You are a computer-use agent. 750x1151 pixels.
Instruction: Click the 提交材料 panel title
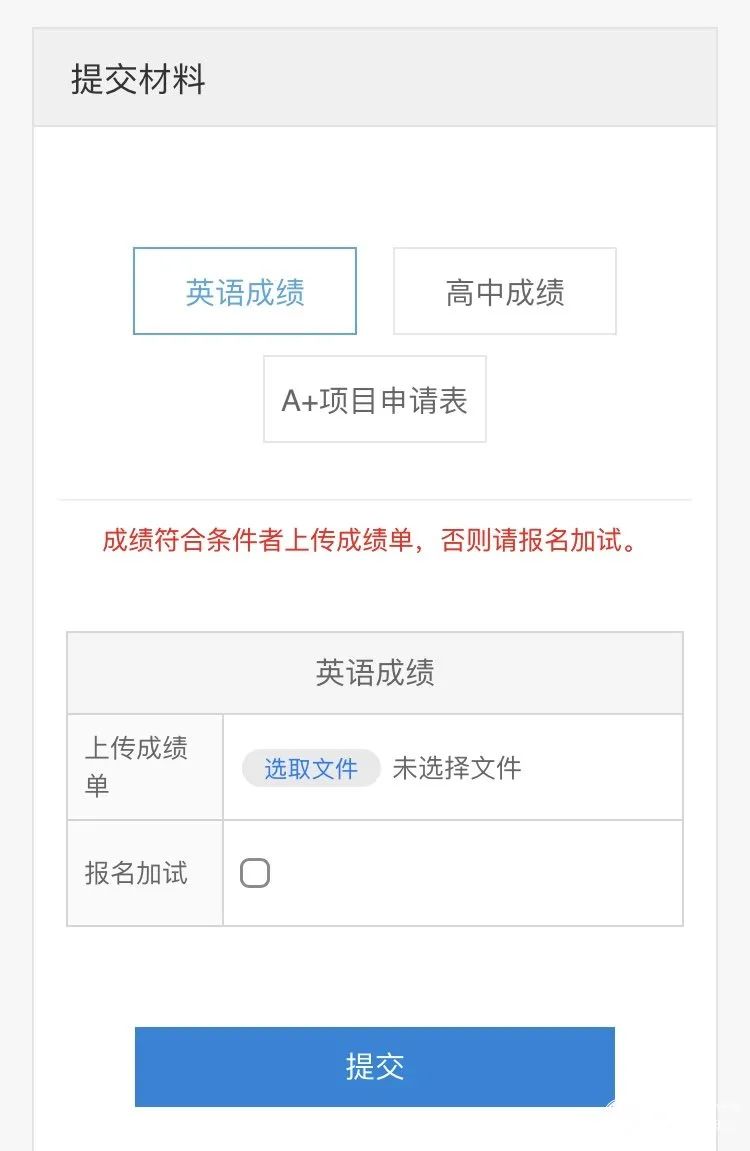click(x=138, y=79)
